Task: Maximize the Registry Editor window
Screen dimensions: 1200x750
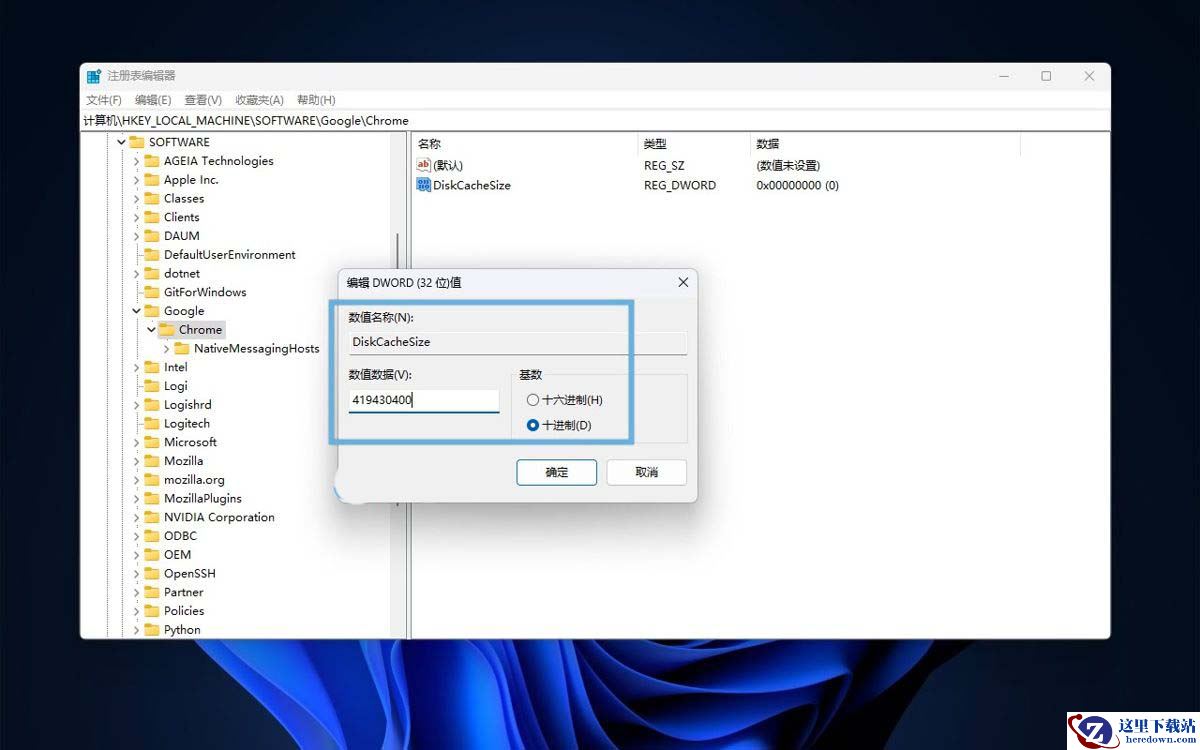Action: tap(1046, 76)
